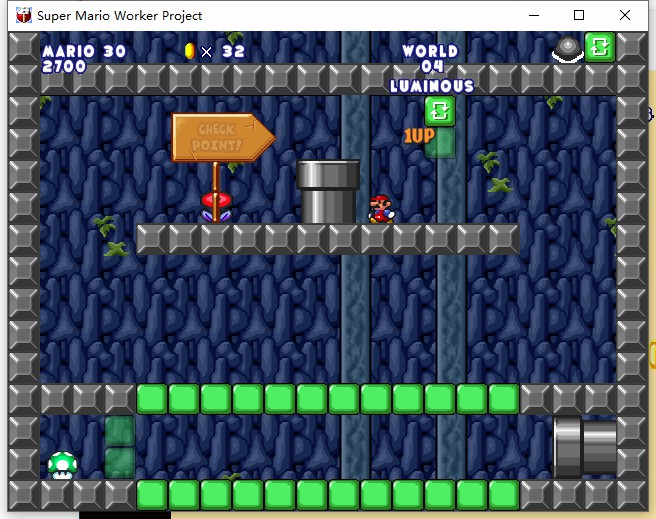Click the dark green blocks beside the mushroom
The image size is (656, 519).
[x=120, y=447]
